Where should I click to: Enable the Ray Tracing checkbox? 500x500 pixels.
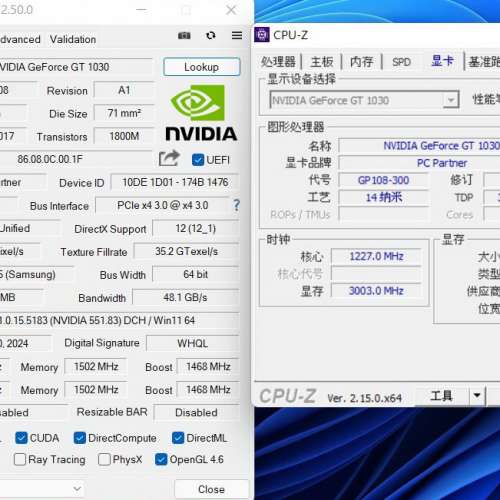(x=20, y=459)
